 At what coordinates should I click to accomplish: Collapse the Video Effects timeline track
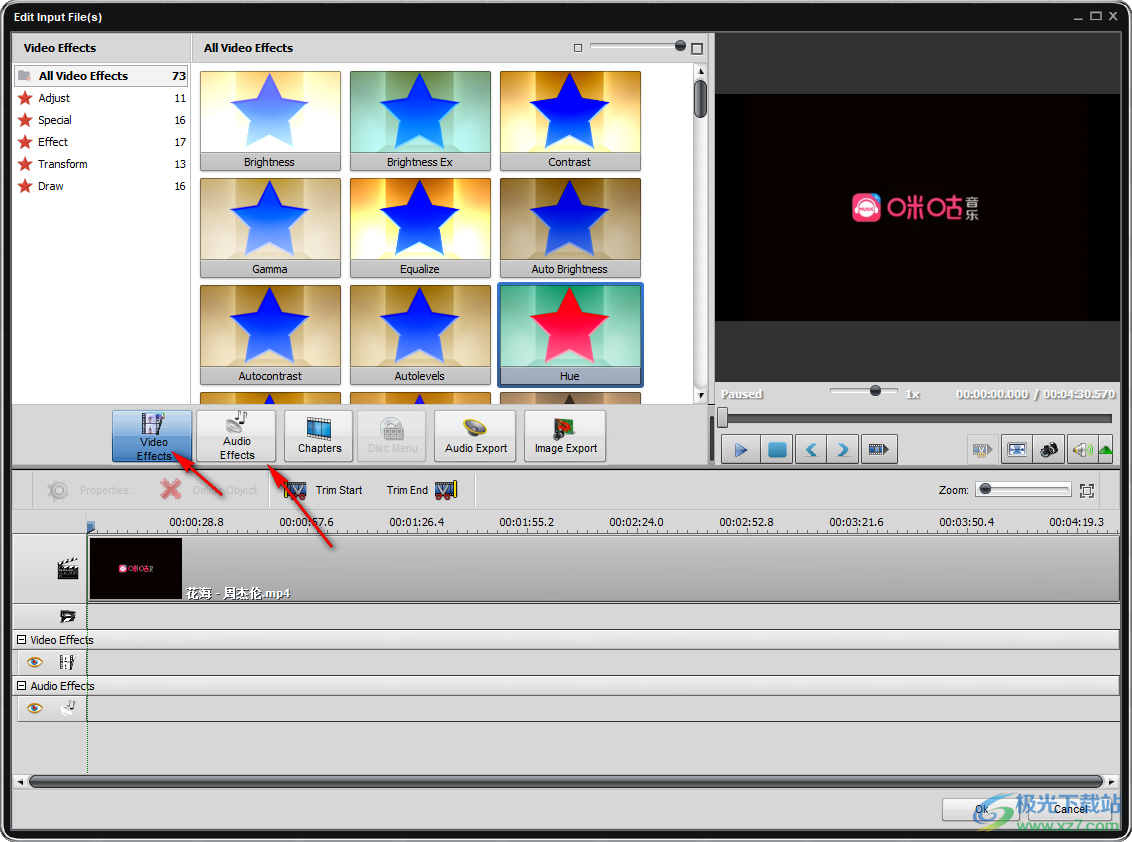[22, 640]
